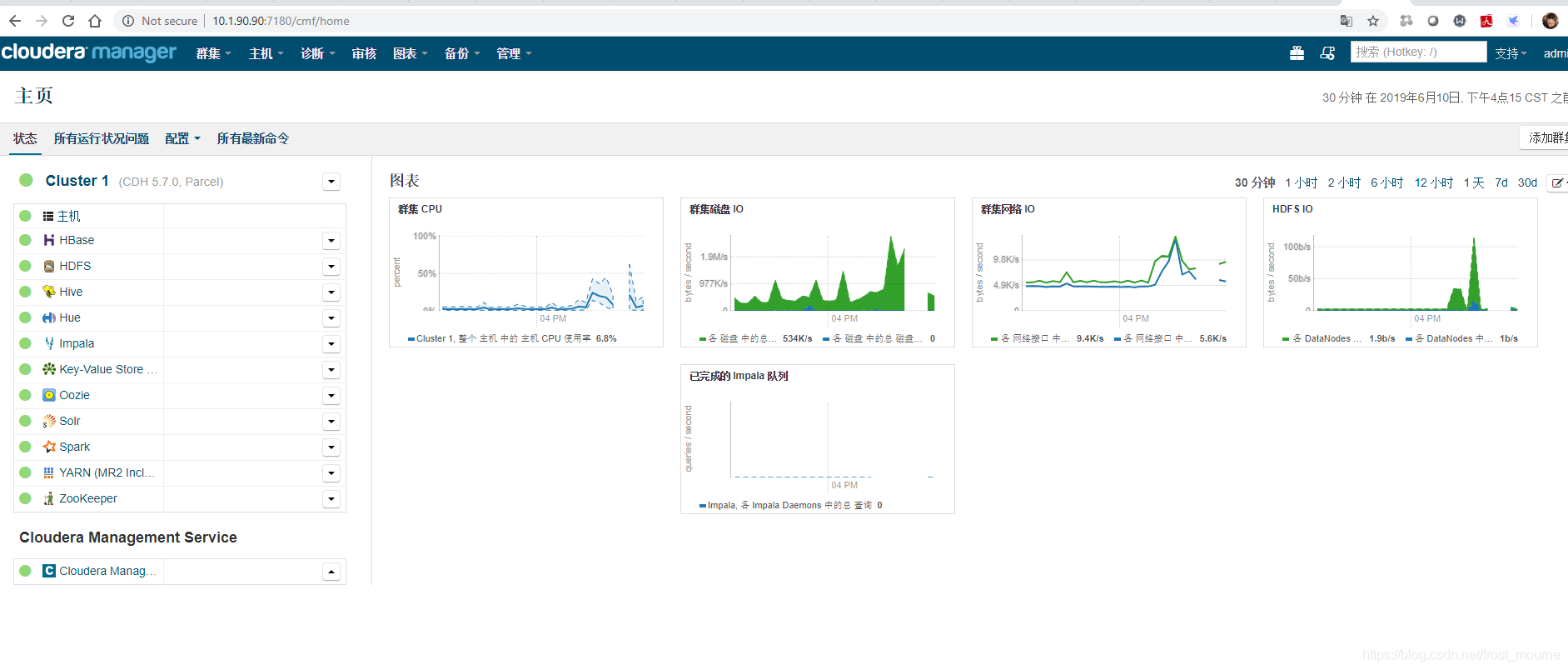Open the YARN actions dropdown arrow

tap(331, 473)
